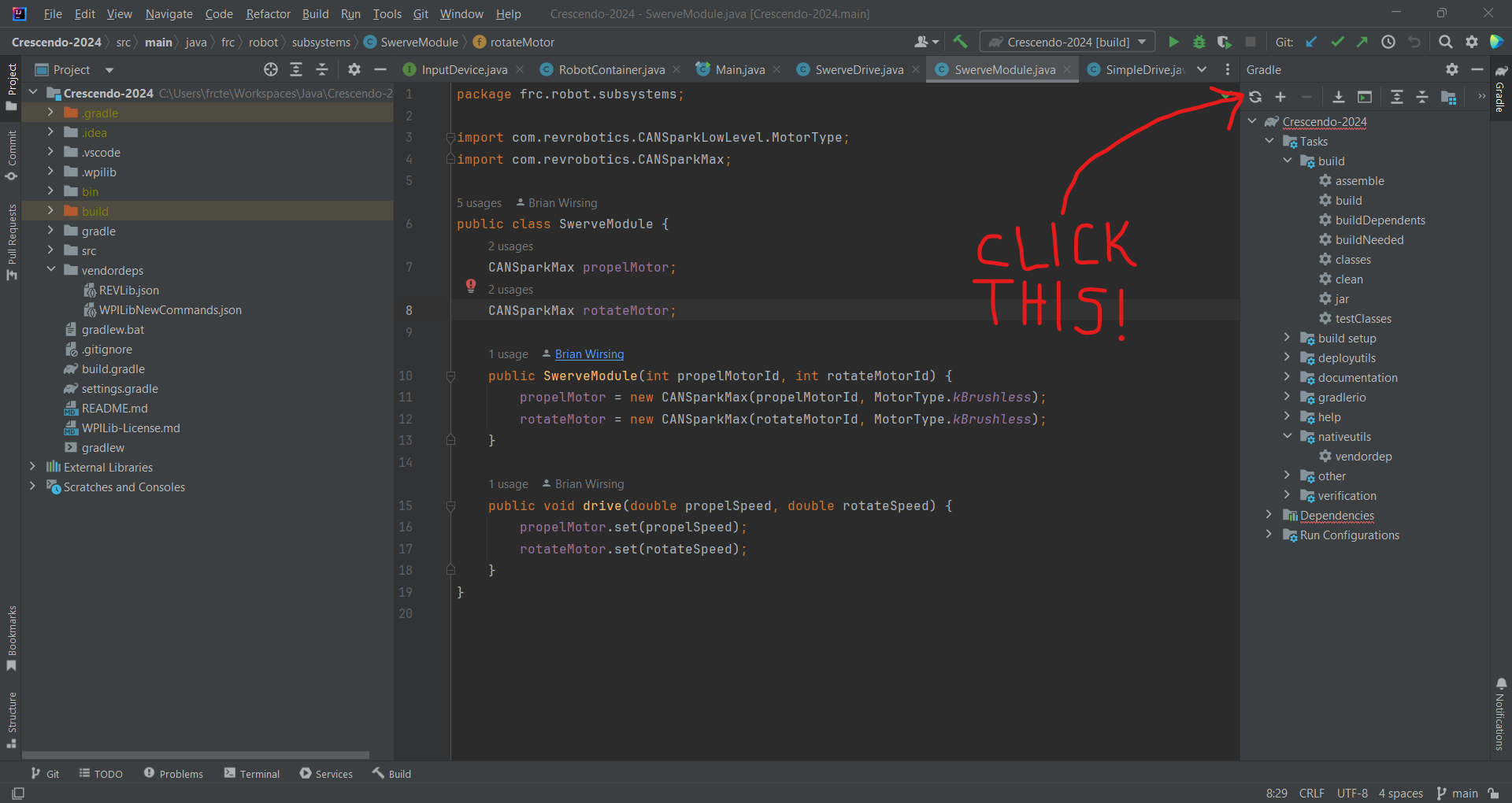Toggle the Structure tool window

(x=11, y=720)
